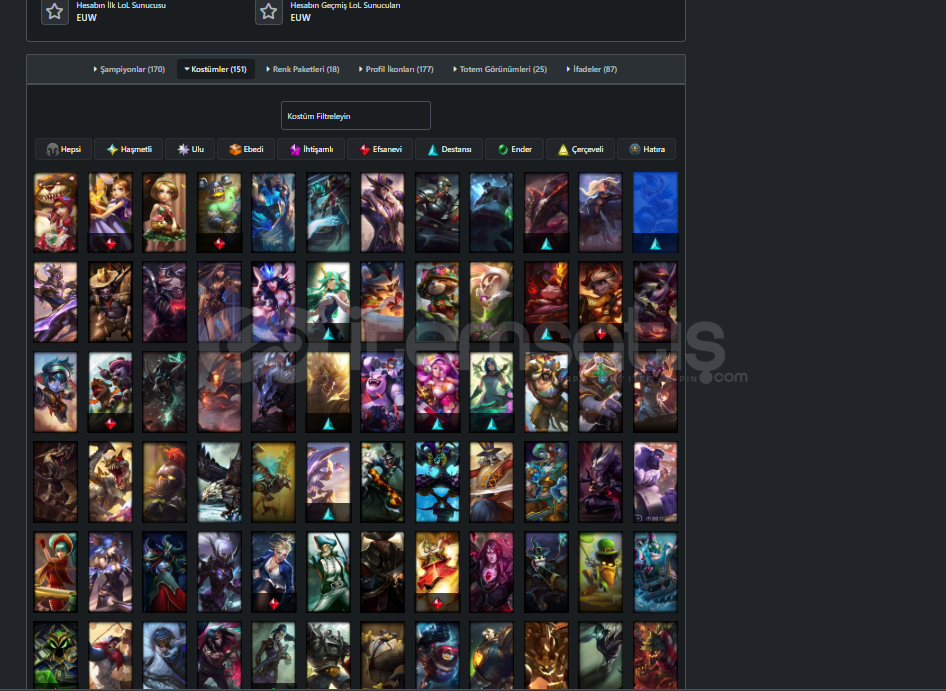This screenshot has height=691, width=946.
Task: Select scarecrow with straw hat skin
Action: coord(110,302)
